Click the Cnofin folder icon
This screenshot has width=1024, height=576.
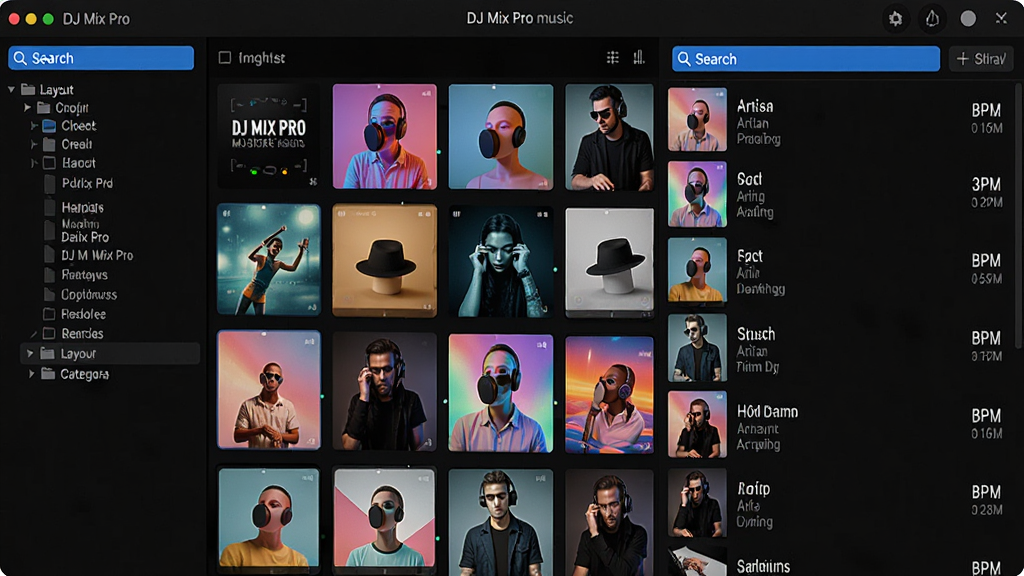pos(44,107)
